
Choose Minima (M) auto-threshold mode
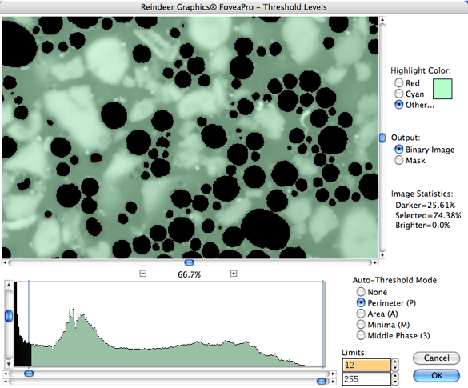click(x=361, y=324)
